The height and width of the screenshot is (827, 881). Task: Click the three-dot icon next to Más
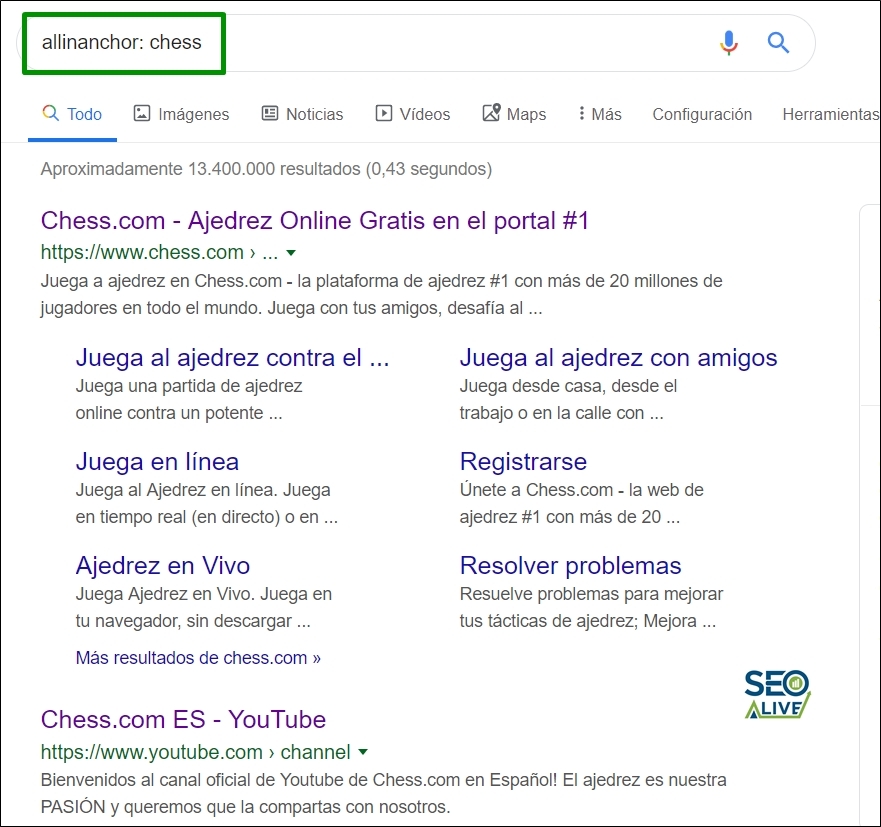click(582, 114)
